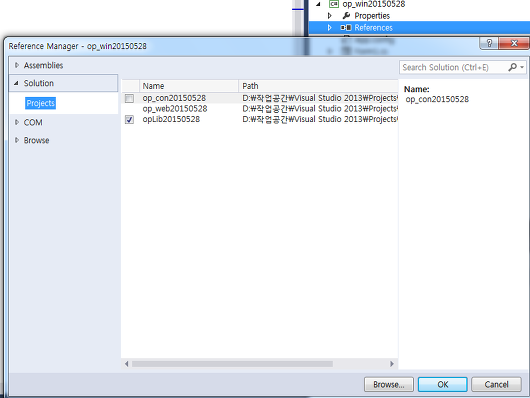Expand Properties node in Solution Explorer
530x398 pixels.
330,16
